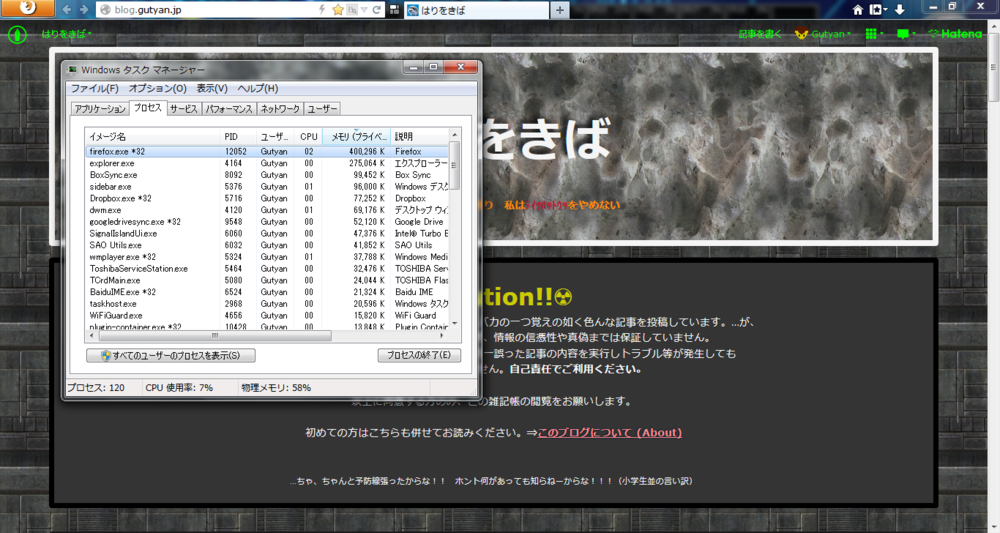This screenshot has height=533, width=1000.
Task: Open the tab groups icon
Action: pos(394,10)
